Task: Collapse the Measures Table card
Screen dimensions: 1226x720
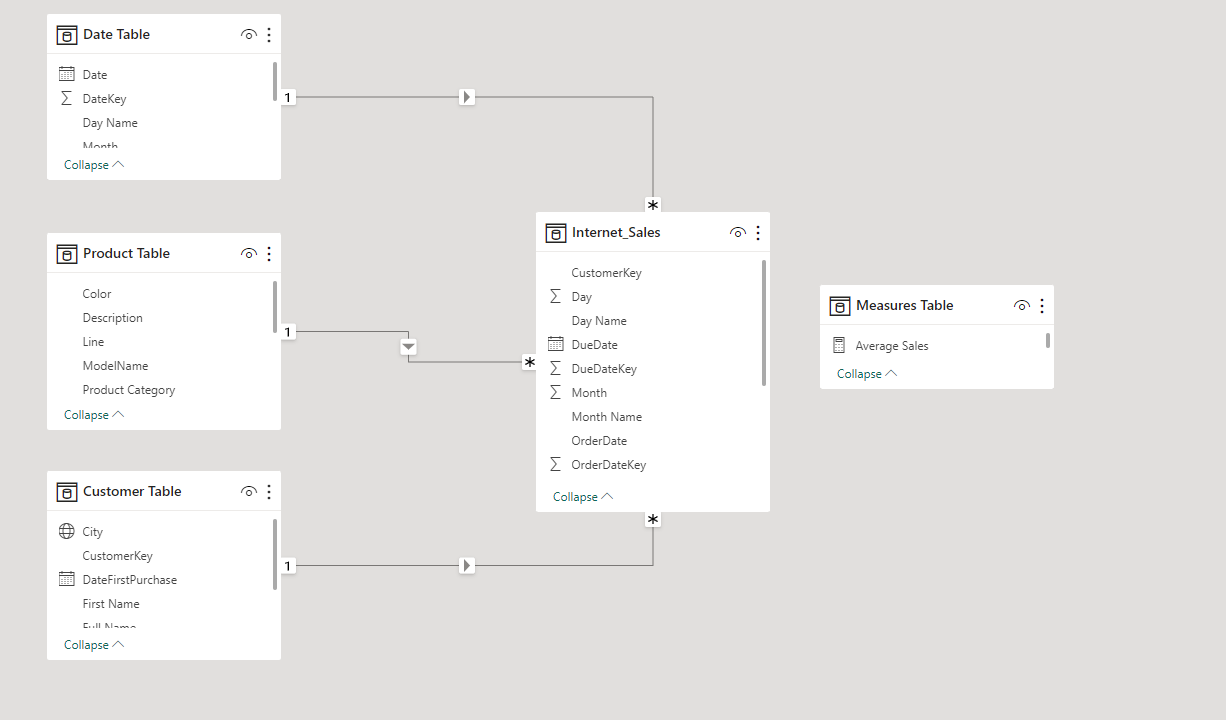Action: 867,374
